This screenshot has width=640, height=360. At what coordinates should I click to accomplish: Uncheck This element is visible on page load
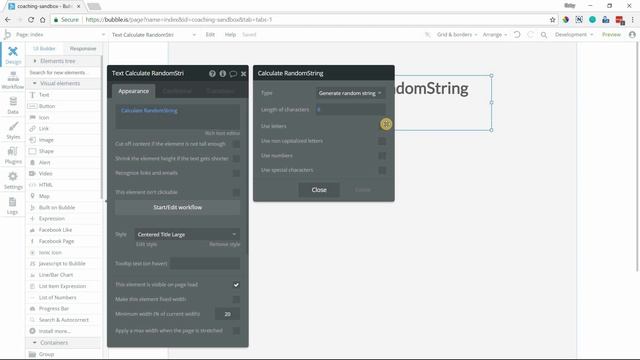(236, 285)
